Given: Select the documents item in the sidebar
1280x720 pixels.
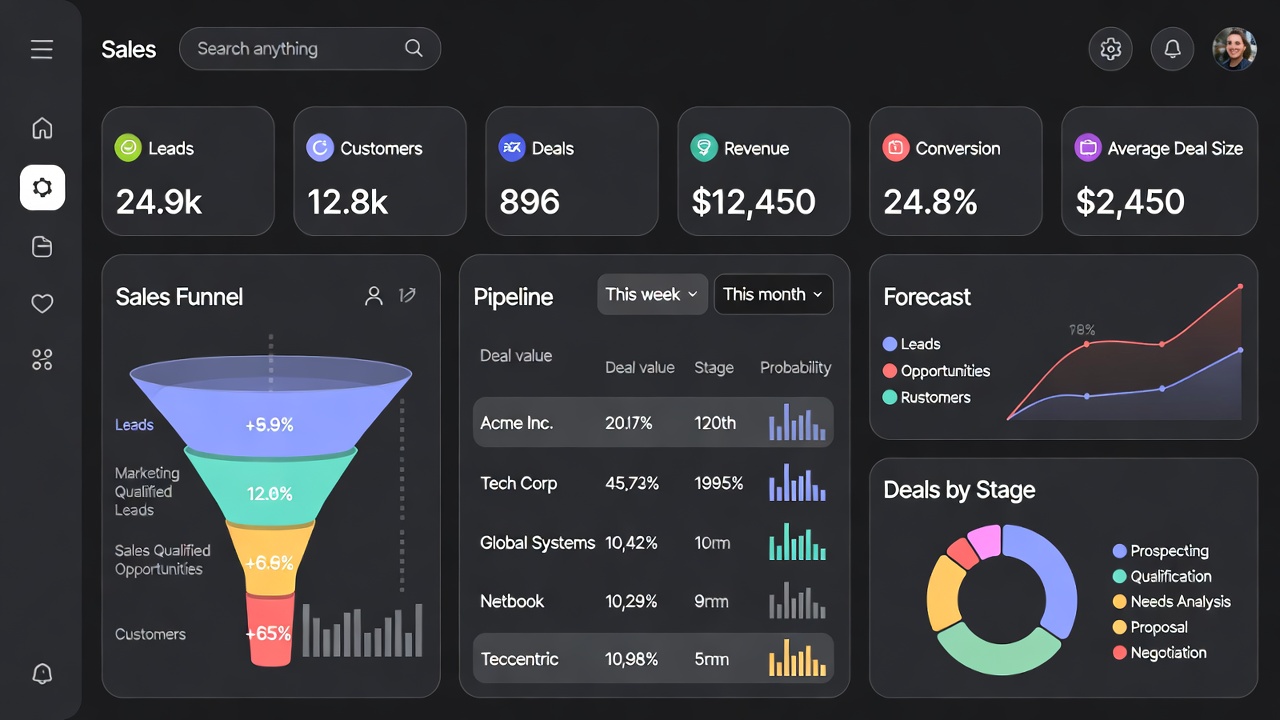Looking at the screenshot, I should click(x=42, y=247).
